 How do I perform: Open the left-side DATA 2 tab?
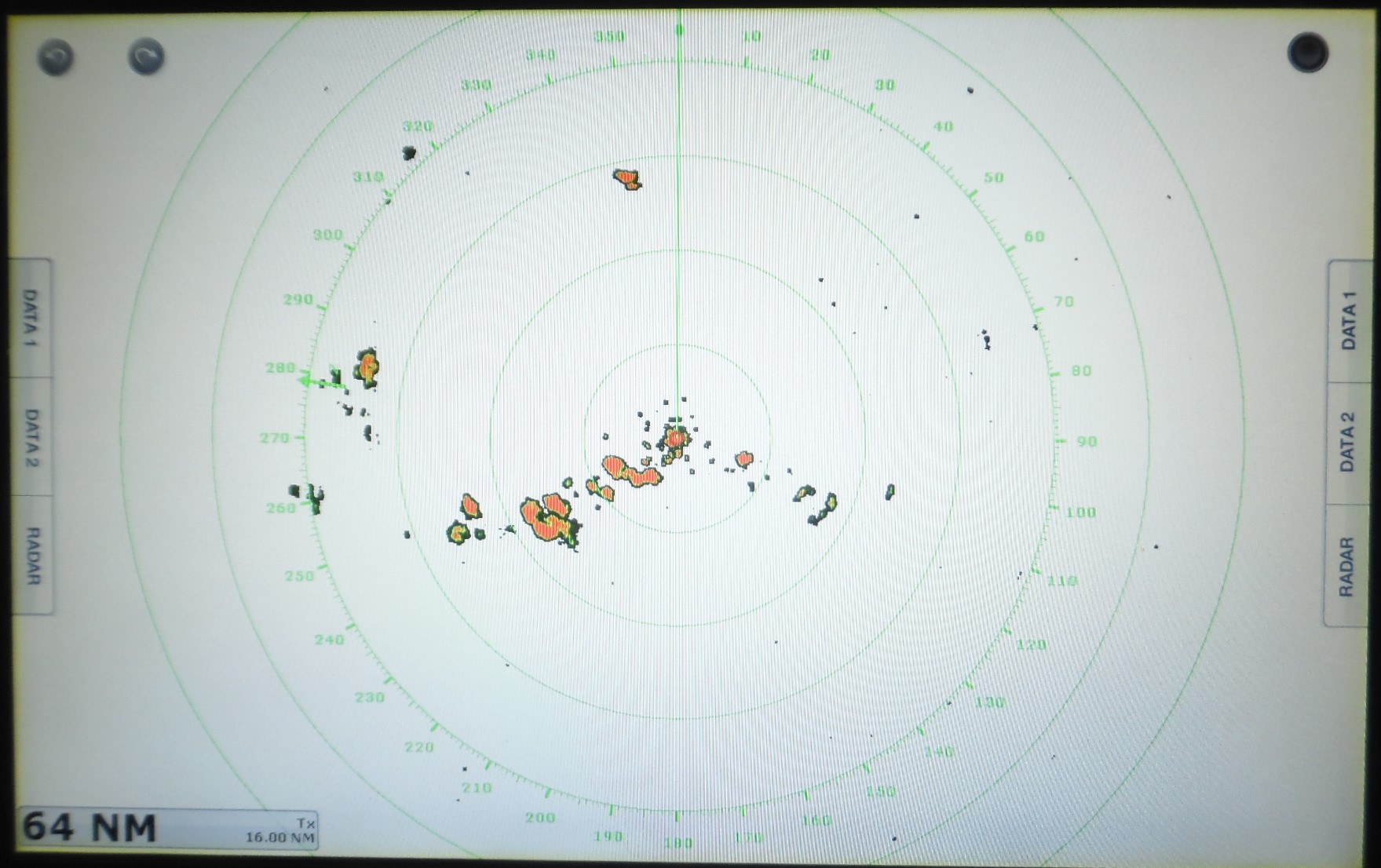[31, 437]
